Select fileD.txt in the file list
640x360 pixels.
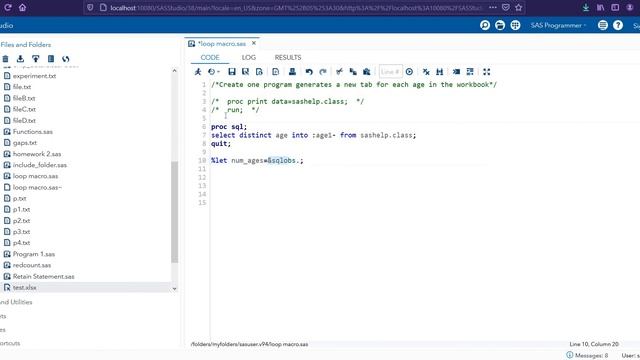click(24, 120)
